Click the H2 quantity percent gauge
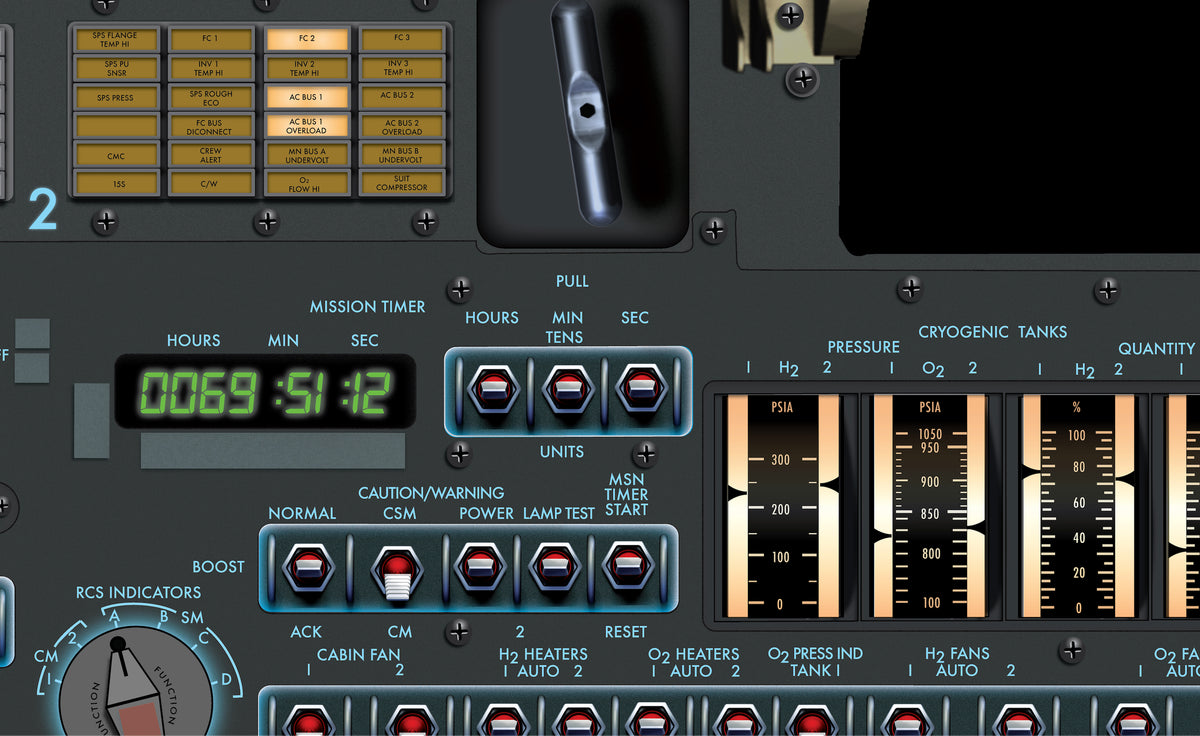The image size is (1200, 736). (x=1076, y=506)
